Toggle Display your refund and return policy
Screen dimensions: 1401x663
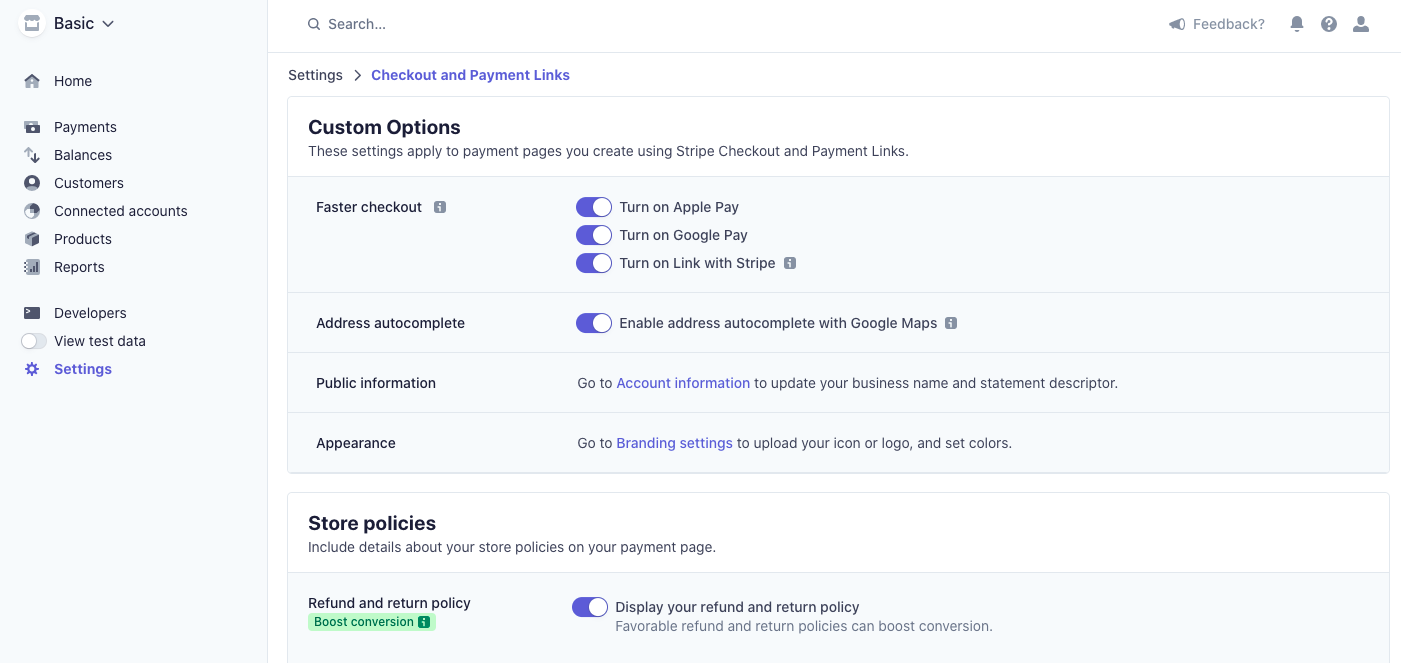click(590, 607)
